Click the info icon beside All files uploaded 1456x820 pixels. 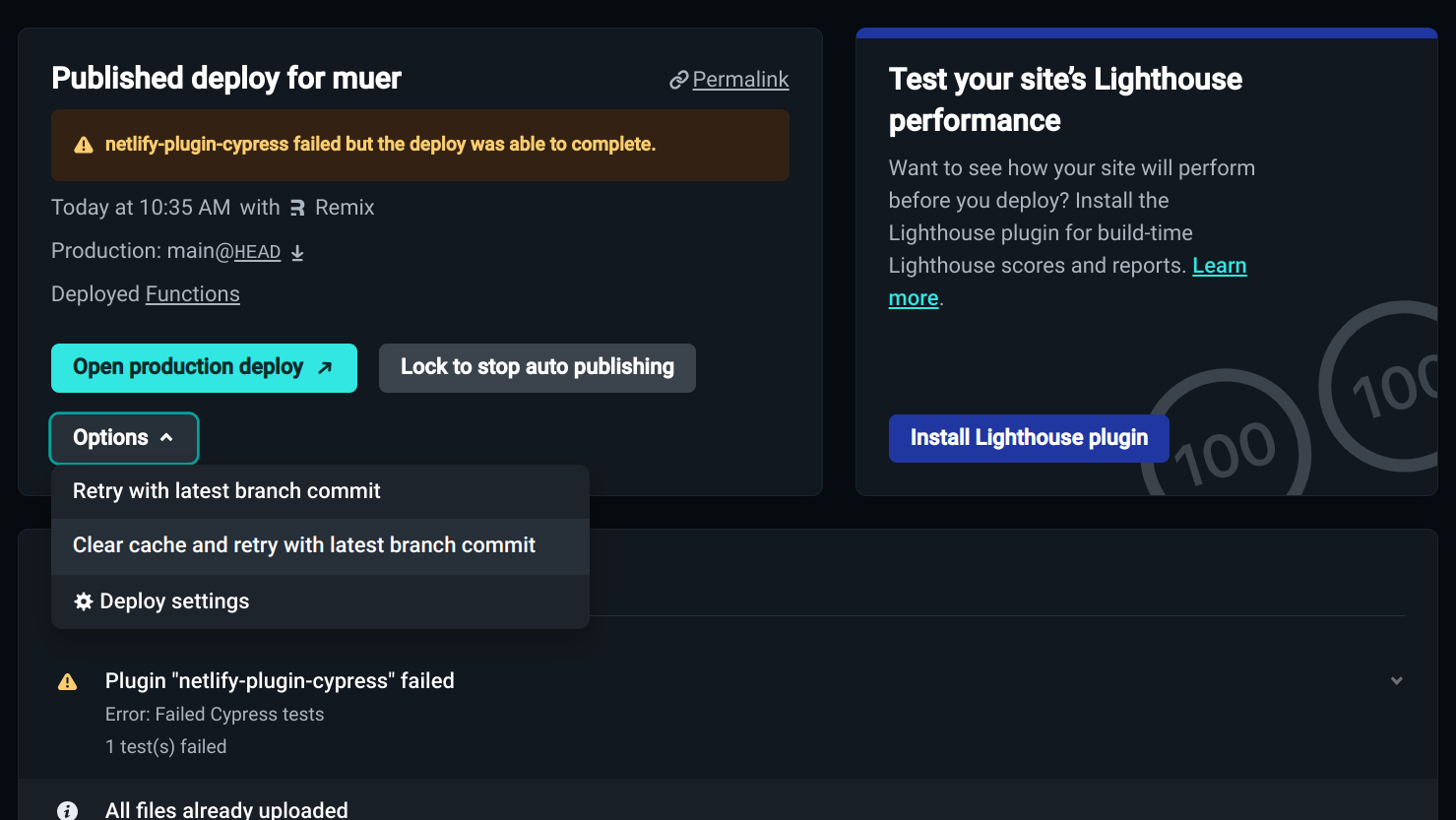coord(67,811)
